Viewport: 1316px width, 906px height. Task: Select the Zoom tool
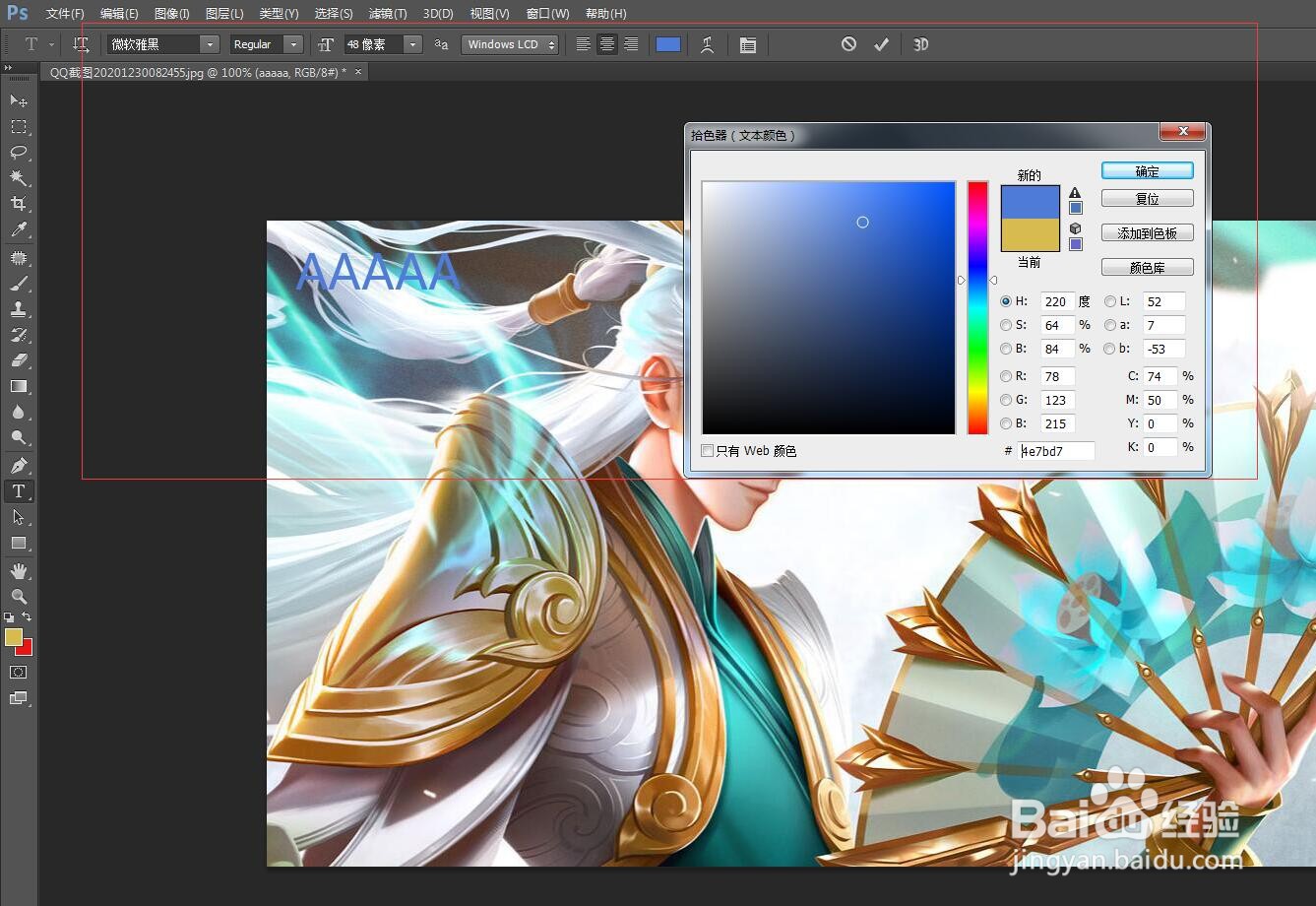point(18,597)
